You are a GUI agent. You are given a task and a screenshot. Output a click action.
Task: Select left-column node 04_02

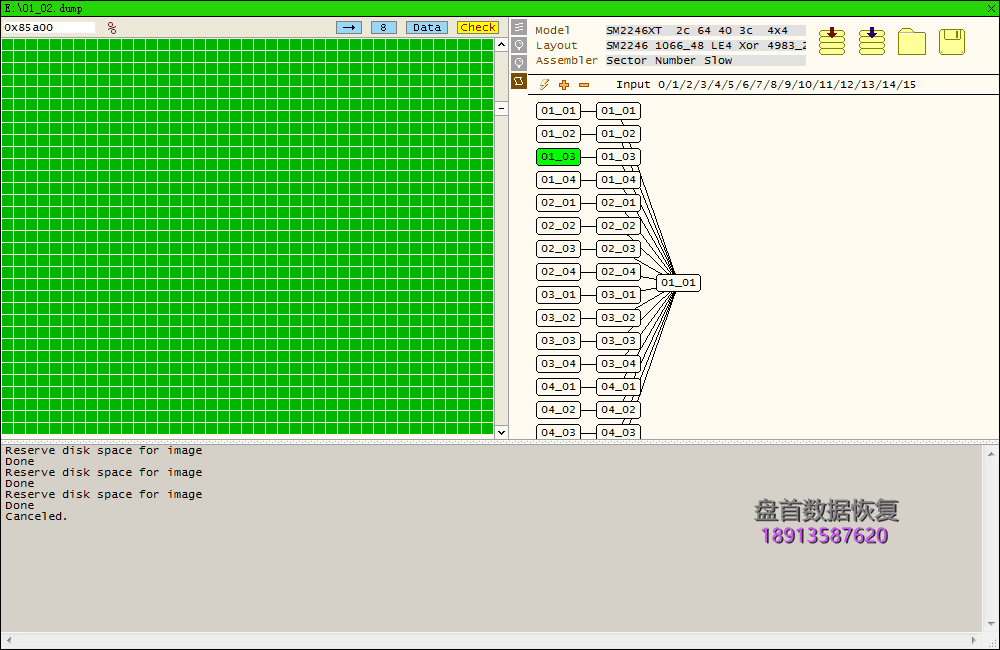558,410
